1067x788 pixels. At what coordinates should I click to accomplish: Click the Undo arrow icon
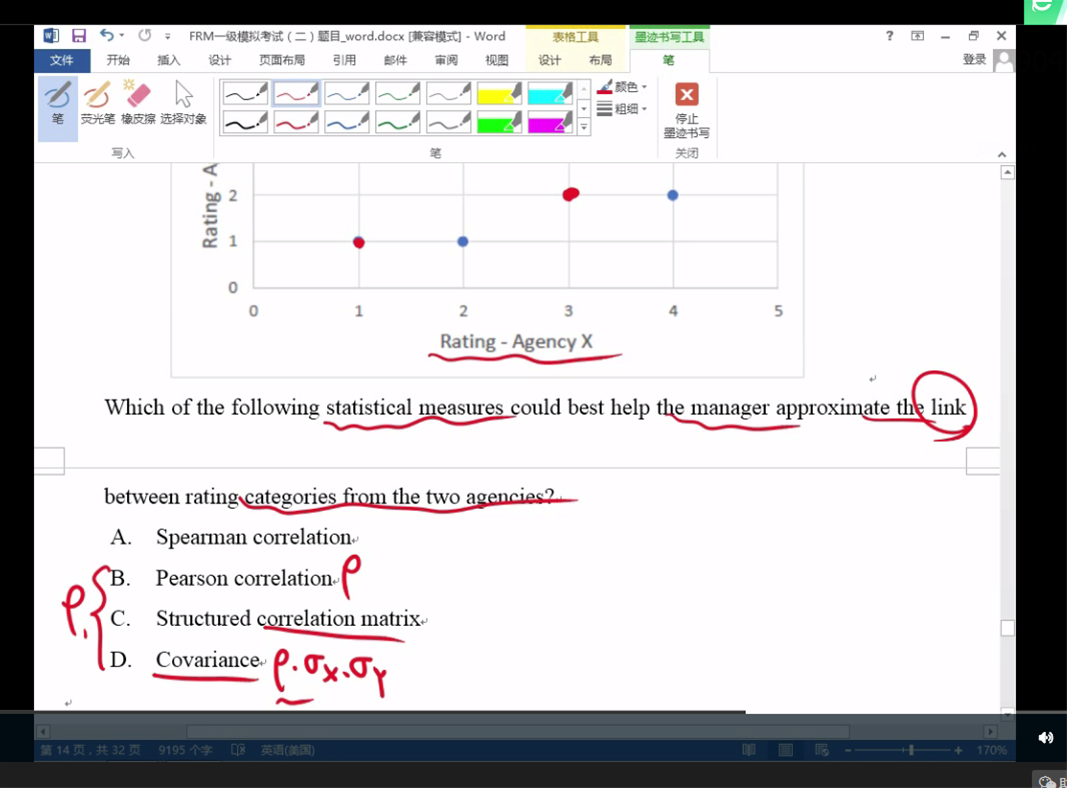(106, 35)
